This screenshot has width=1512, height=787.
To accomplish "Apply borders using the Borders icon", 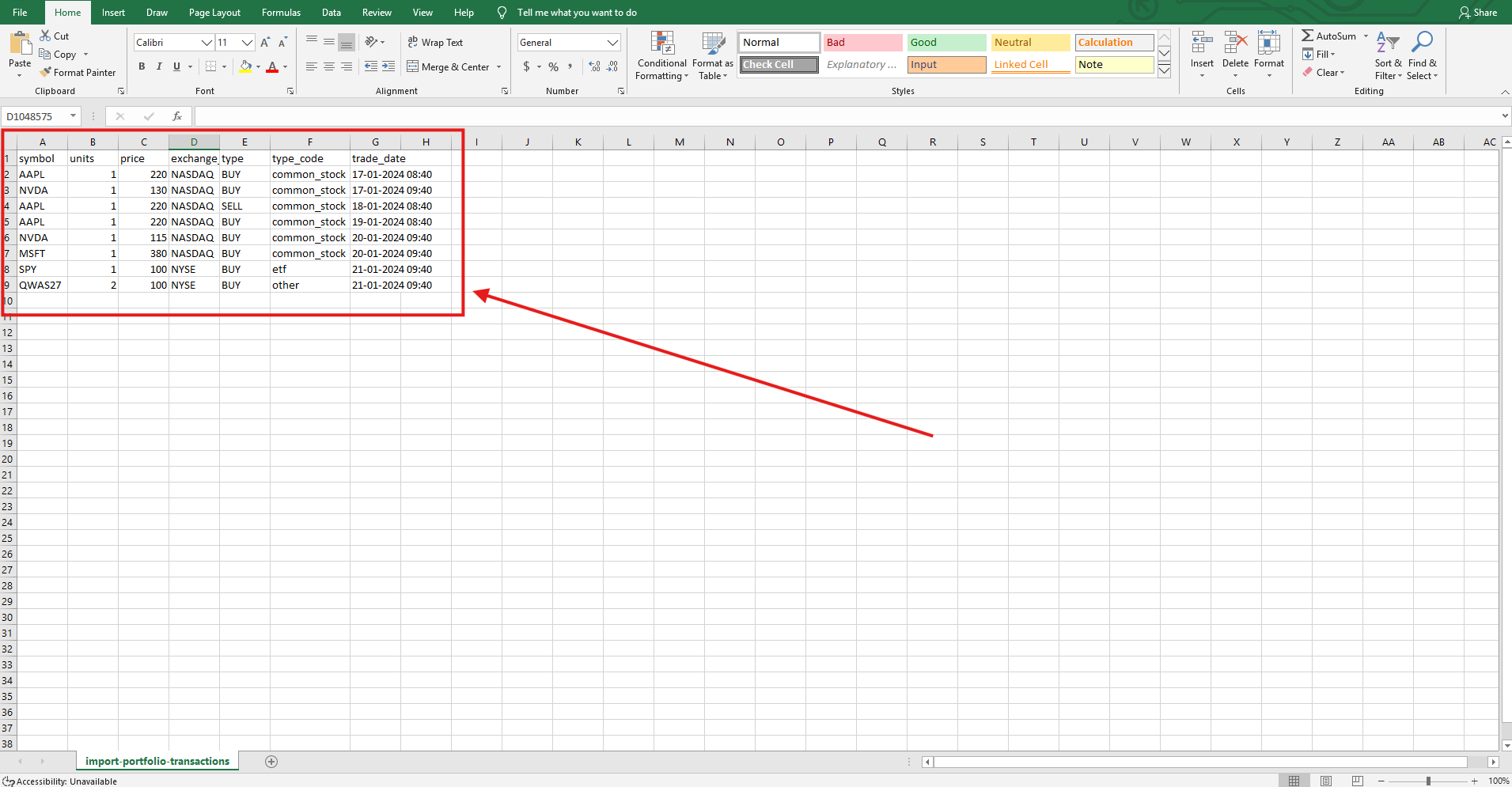I will tap(210, 66).
